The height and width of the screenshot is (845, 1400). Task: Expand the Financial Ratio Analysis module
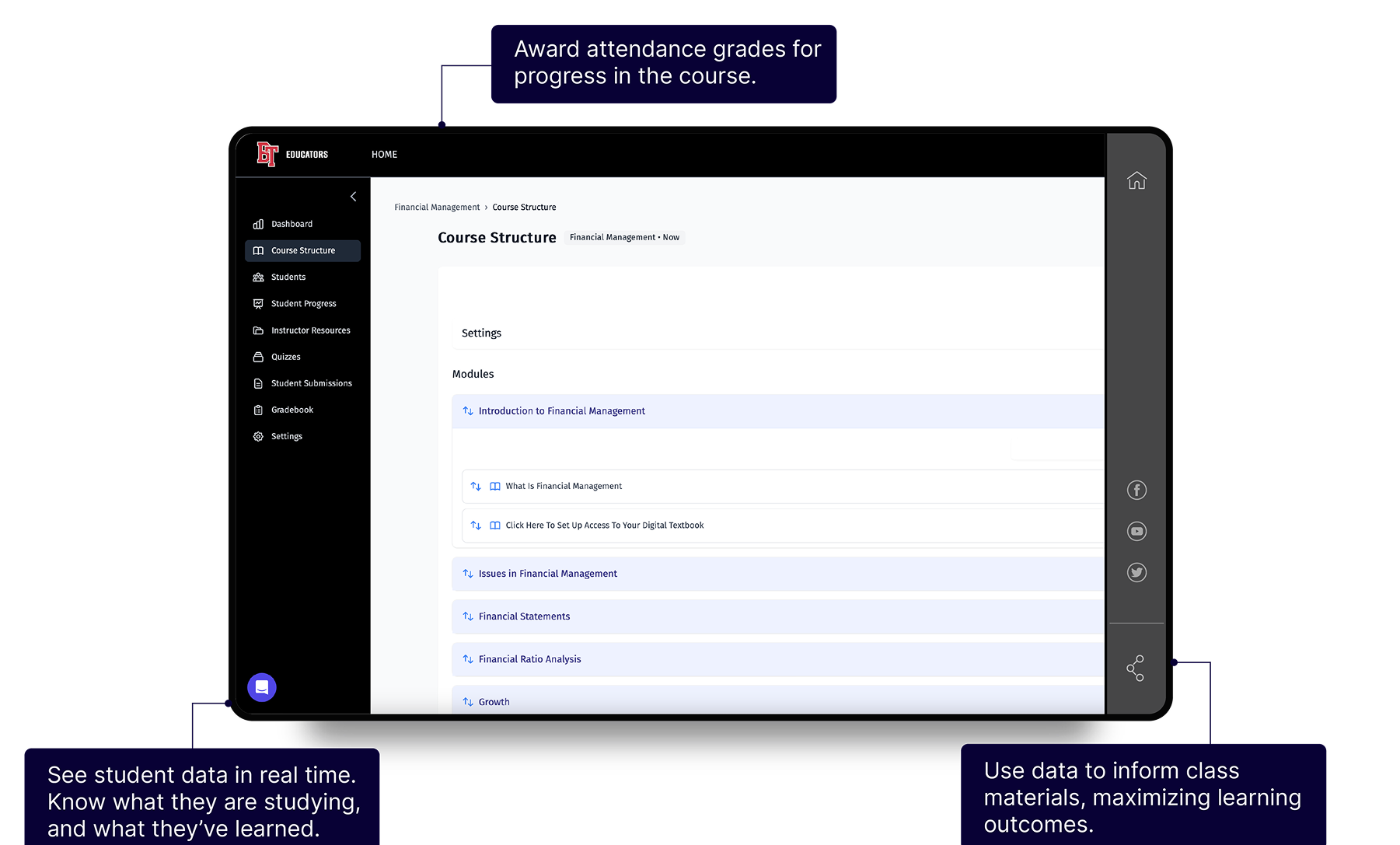(x=529, y=659)
